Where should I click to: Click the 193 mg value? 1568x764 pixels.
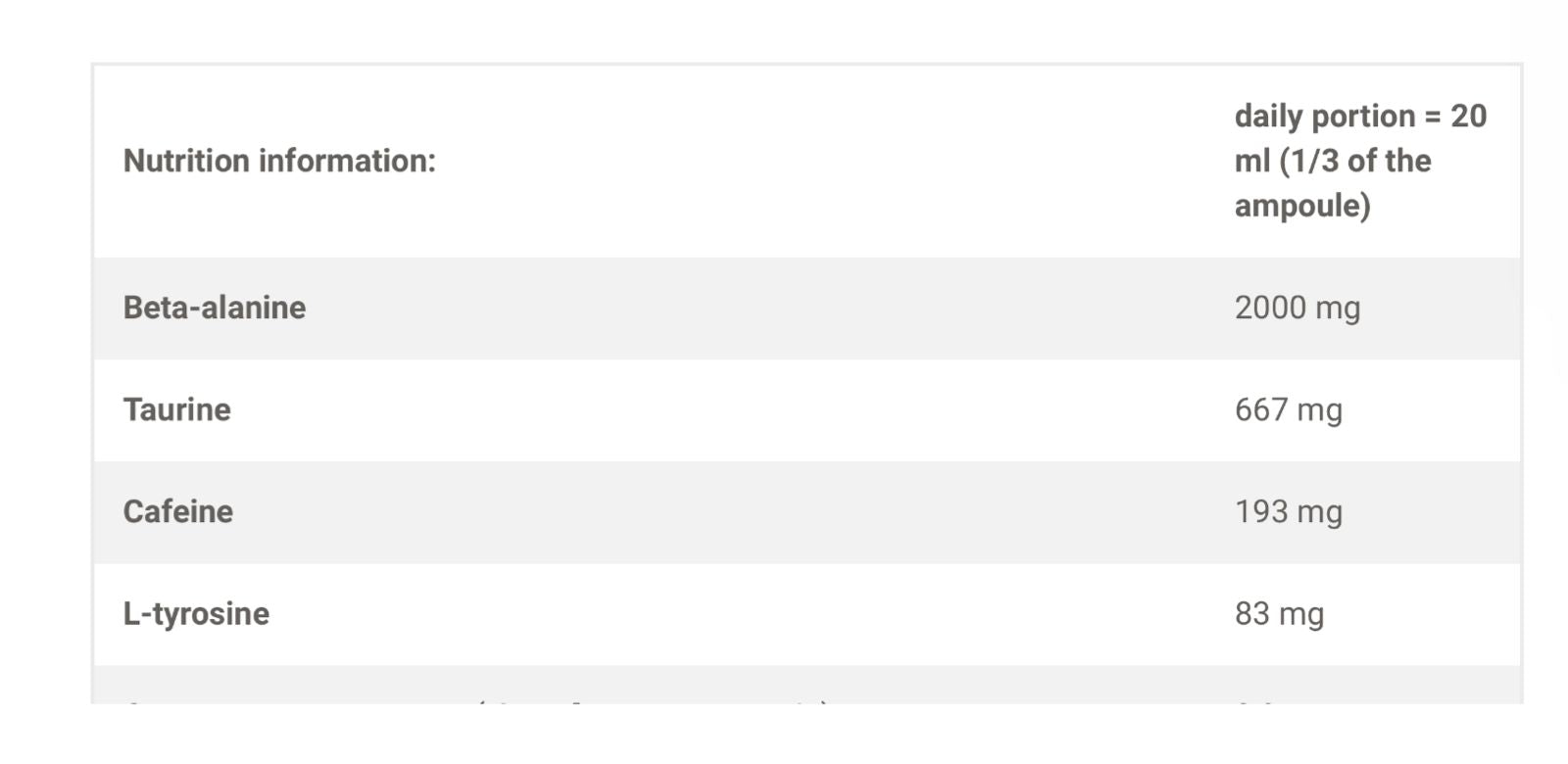(1288, 511)
